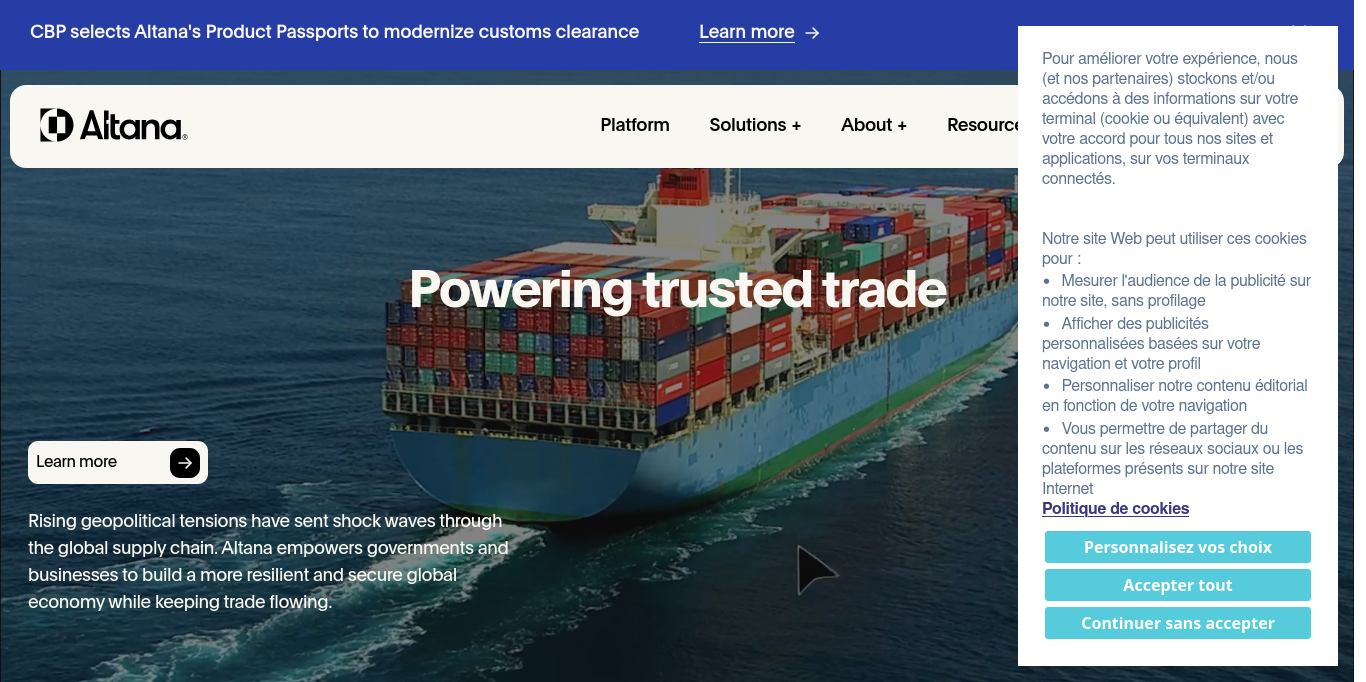
Task: Click the cookie consent intro paragraph
Action: click(1170, 118)
